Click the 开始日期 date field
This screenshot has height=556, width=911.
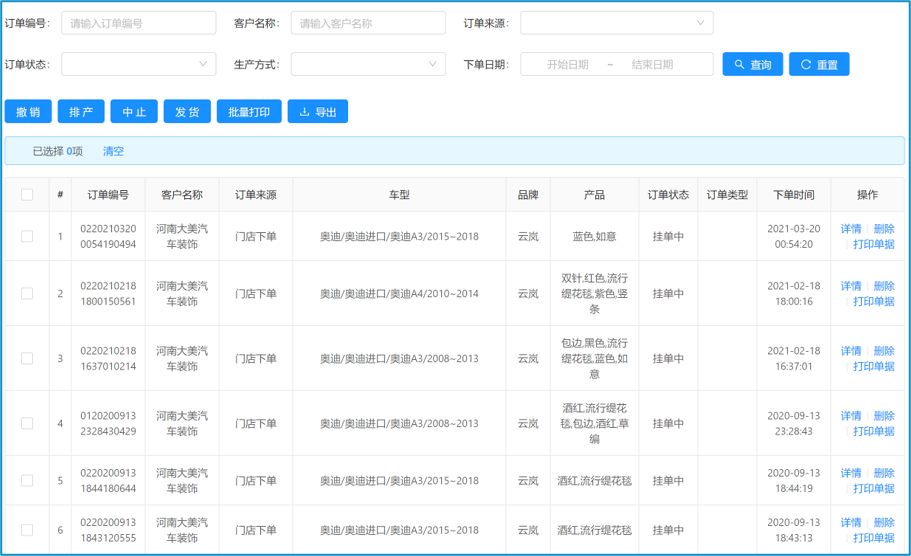pyautogui.click(x=567, y=64)
